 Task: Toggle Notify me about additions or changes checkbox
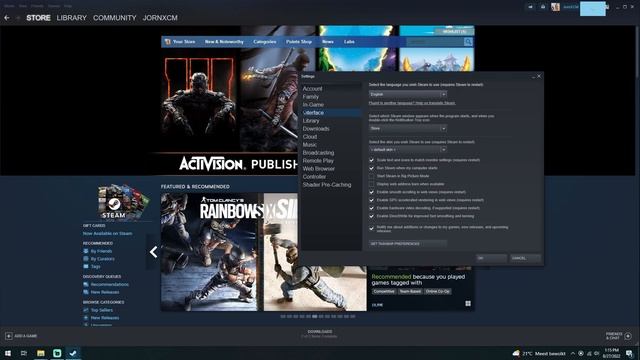tap(371, 229)
